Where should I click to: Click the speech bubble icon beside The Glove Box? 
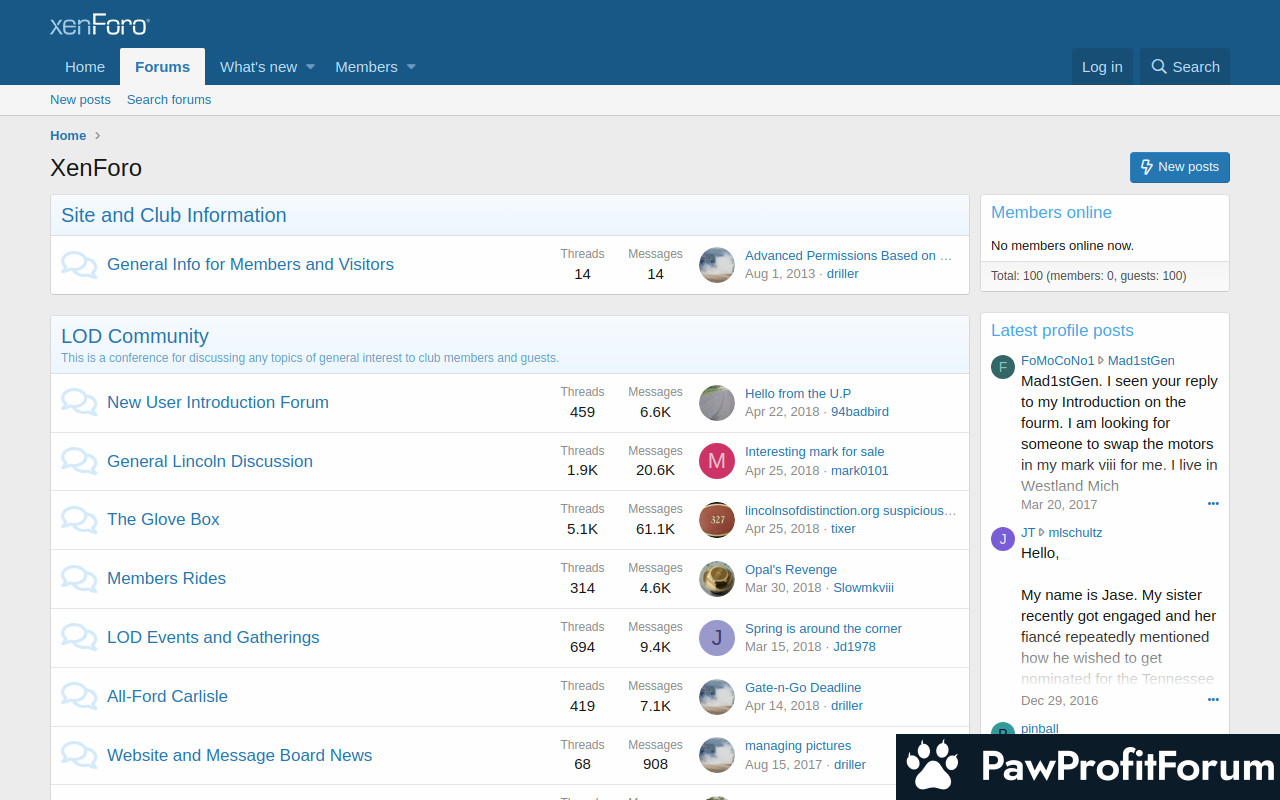click(79, 520)
